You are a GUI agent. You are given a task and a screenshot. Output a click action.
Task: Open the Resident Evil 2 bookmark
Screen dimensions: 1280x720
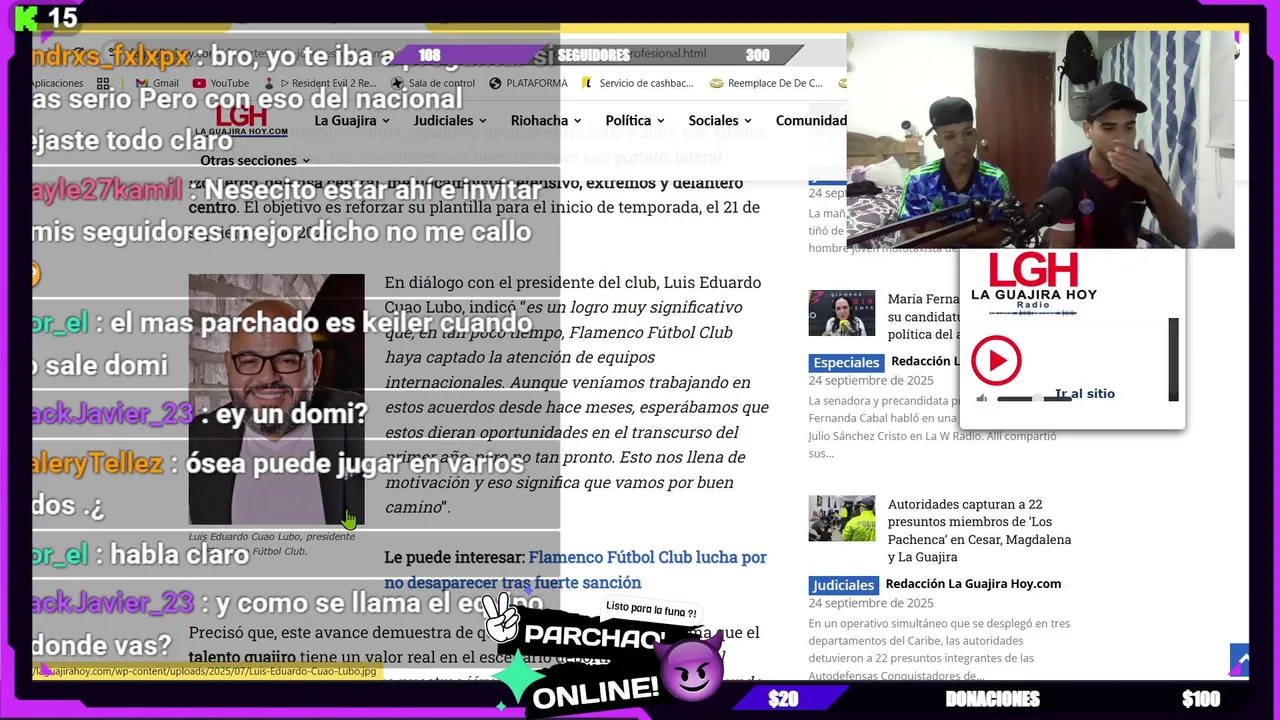click(321, 83)
